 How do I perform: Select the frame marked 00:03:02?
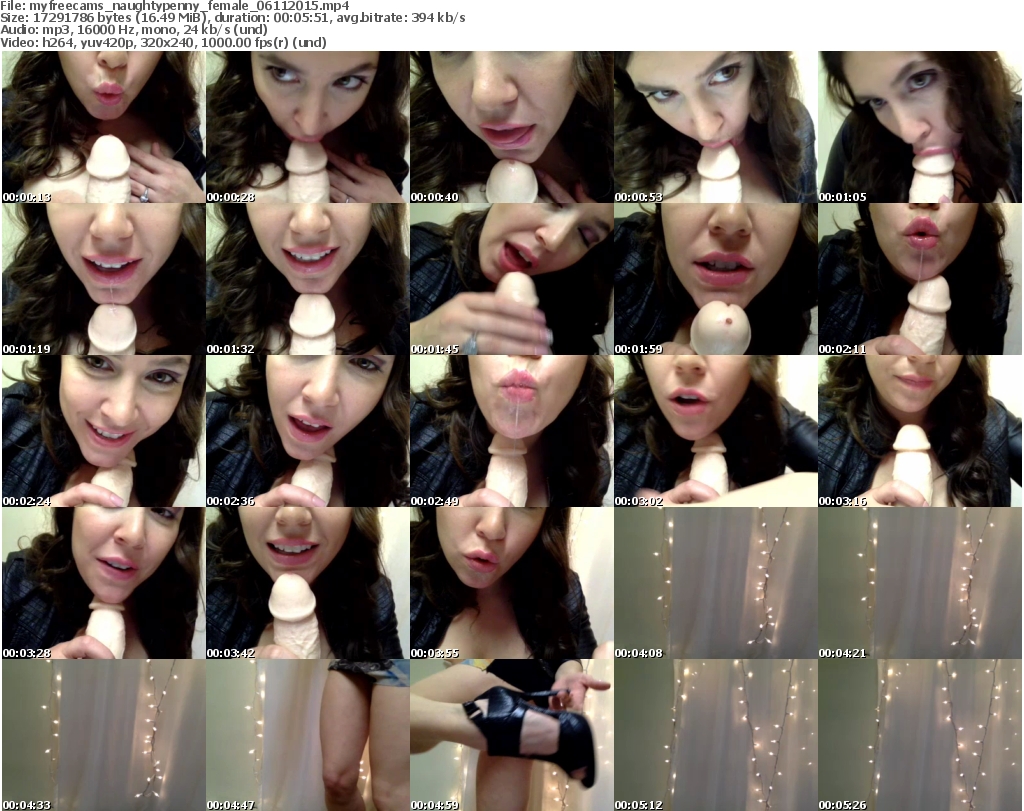pos(716,431)
